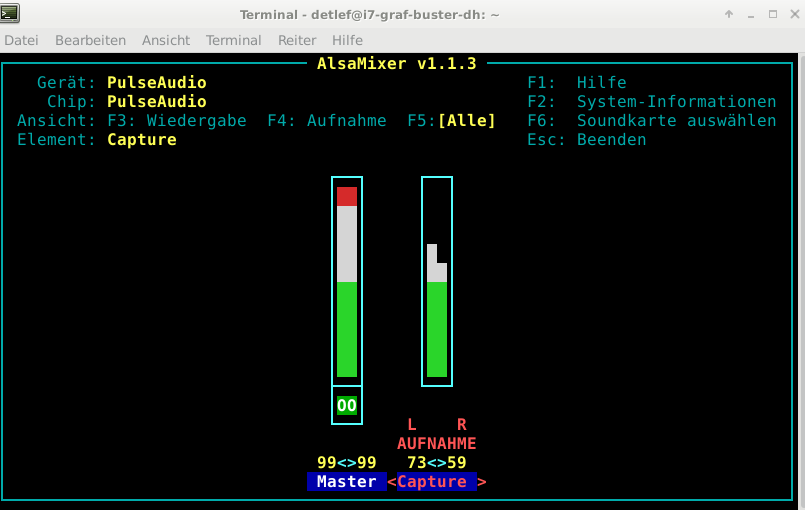This screenshot has height=510, width=805.
Task: Open the Bearbeiten menu
Action: tap(90, 40)
